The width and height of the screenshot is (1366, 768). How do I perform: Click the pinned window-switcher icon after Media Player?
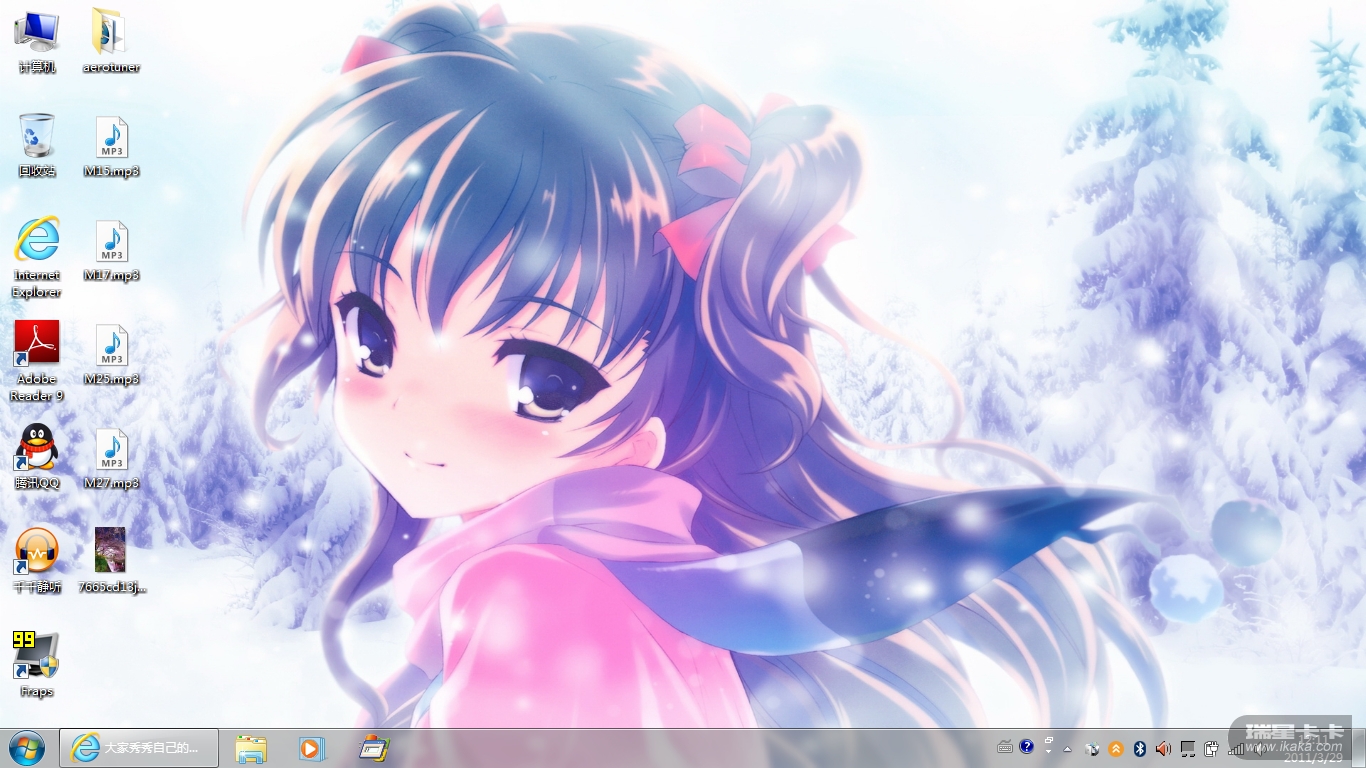[x=373, y=748]
